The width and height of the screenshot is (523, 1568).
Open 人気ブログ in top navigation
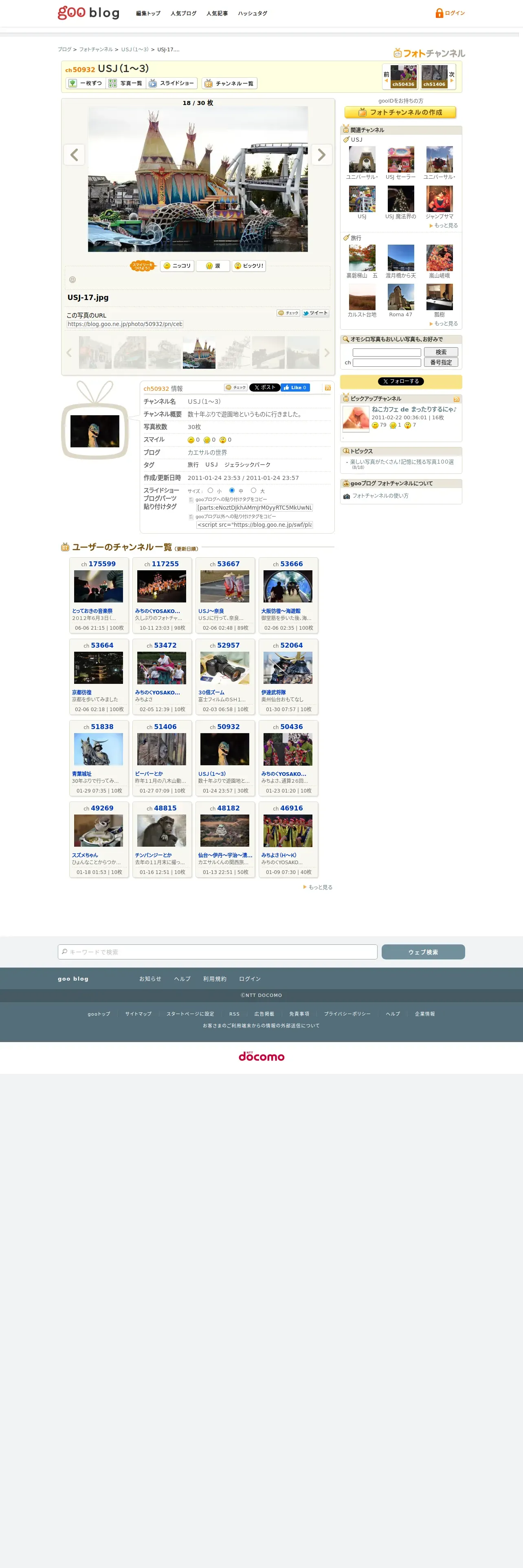click(183, 13)
